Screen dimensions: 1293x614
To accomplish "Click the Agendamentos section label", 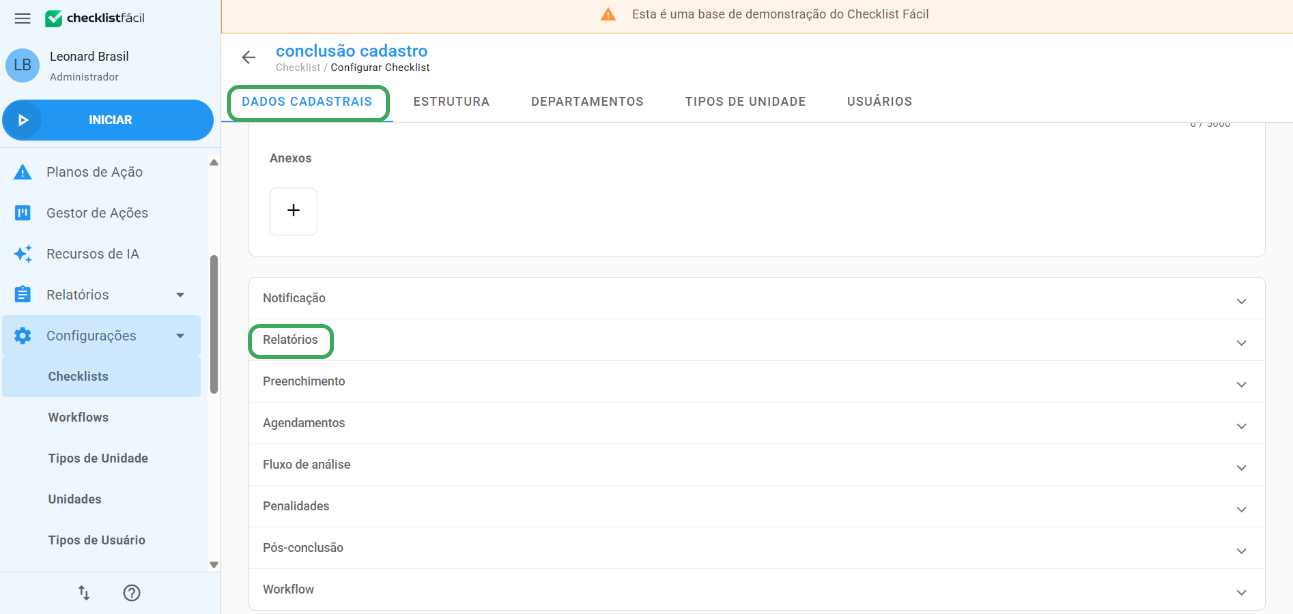I will [304, 423].
